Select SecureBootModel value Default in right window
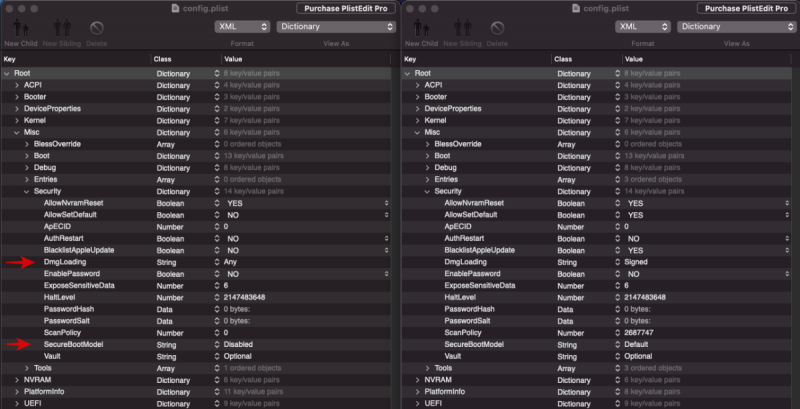 click(636, 345)
